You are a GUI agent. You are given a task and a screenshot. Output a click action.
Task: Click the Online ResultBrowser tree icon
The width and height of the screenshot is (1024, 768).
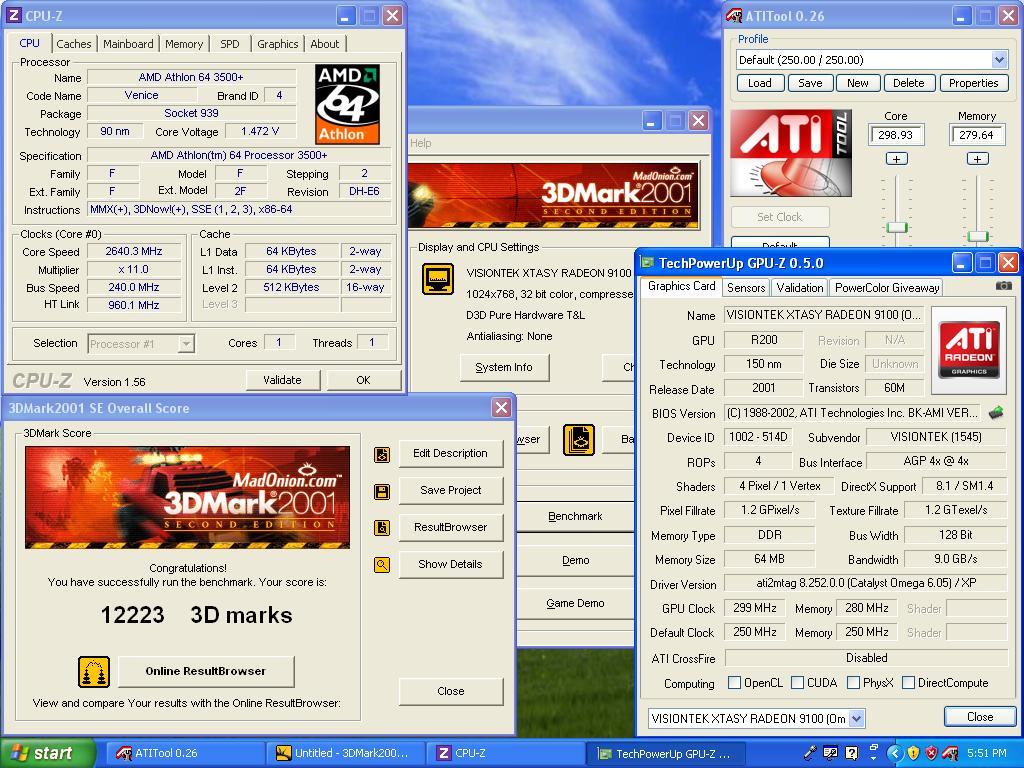94,671
